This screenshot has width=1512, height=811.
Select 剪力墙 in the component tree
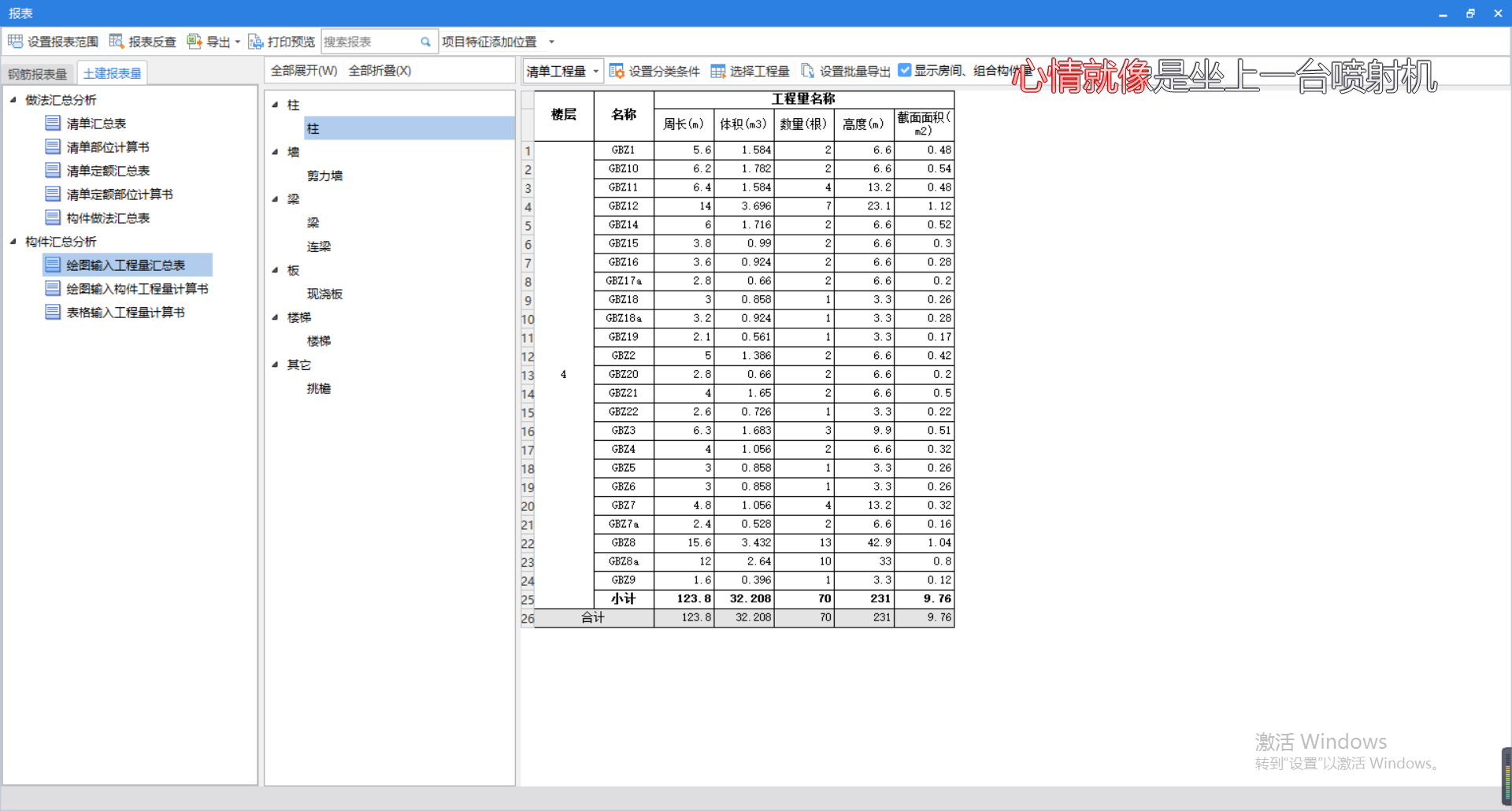pyautogui.click(x=324, y=176)
